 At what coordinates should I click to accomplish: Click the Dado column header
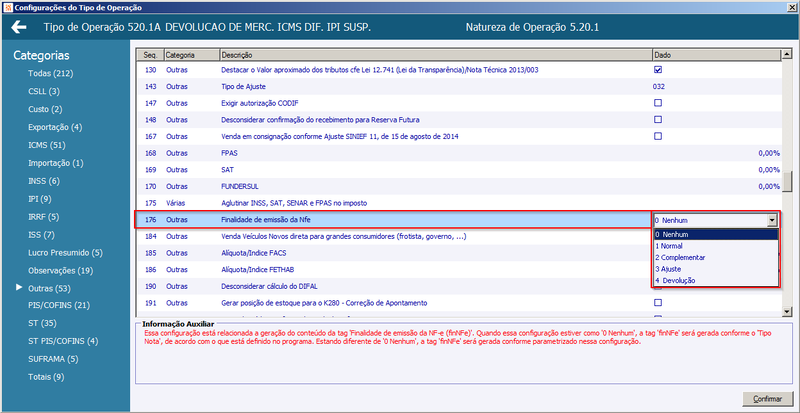tap(716, 55)
